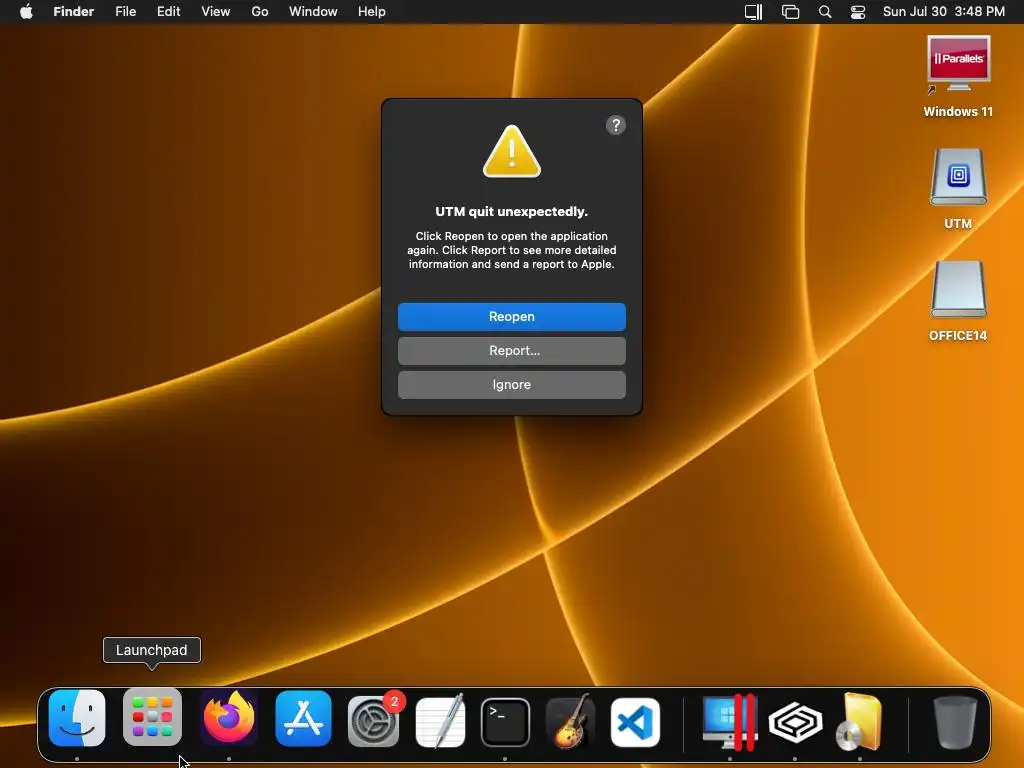Image resolution: width=1024 pixels, height=768 pixels.
Task: Open Terminal from the Dock
Action: click(505, 722)
